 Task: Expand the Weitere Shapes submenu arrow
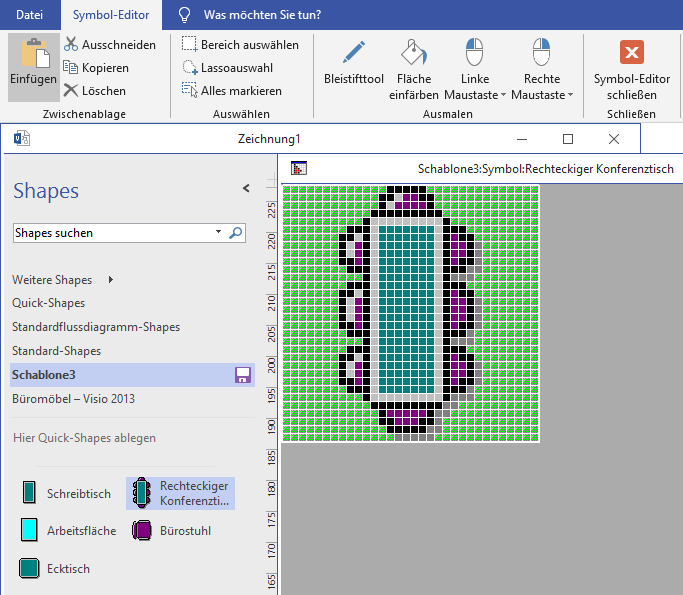pyautogui.click(x=111, y=280)
